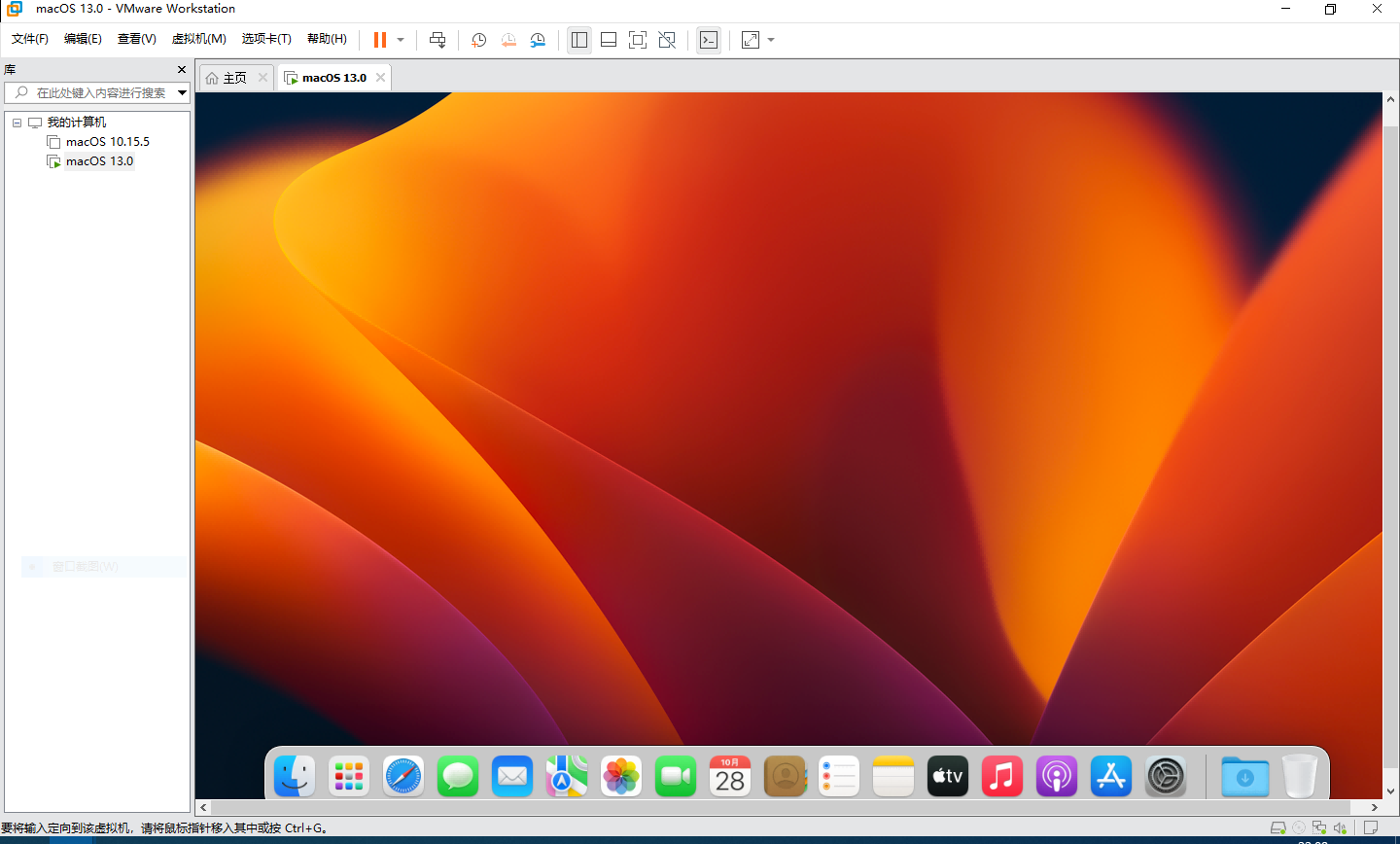The width and height of the screenshot is (1400, 844).
Task: Toggle the thumbnail bar view
Action: click(609, 40)
